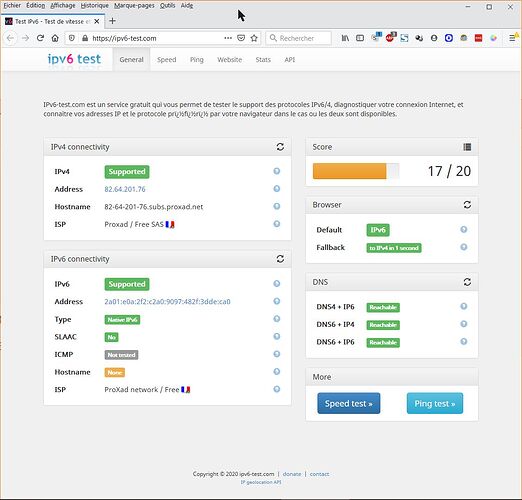This screenshot has height=500, width=522.
Task: Click the Speed test button
Action: [x=349, y=403]
